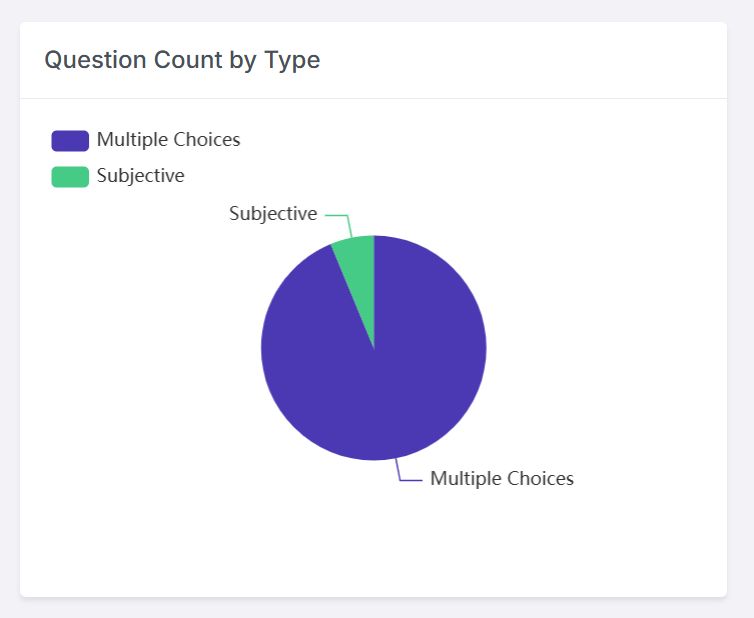The height and width of the screenshot is (618, 754).
Task: Click the word Type in the card title
Action: [292, 60]
